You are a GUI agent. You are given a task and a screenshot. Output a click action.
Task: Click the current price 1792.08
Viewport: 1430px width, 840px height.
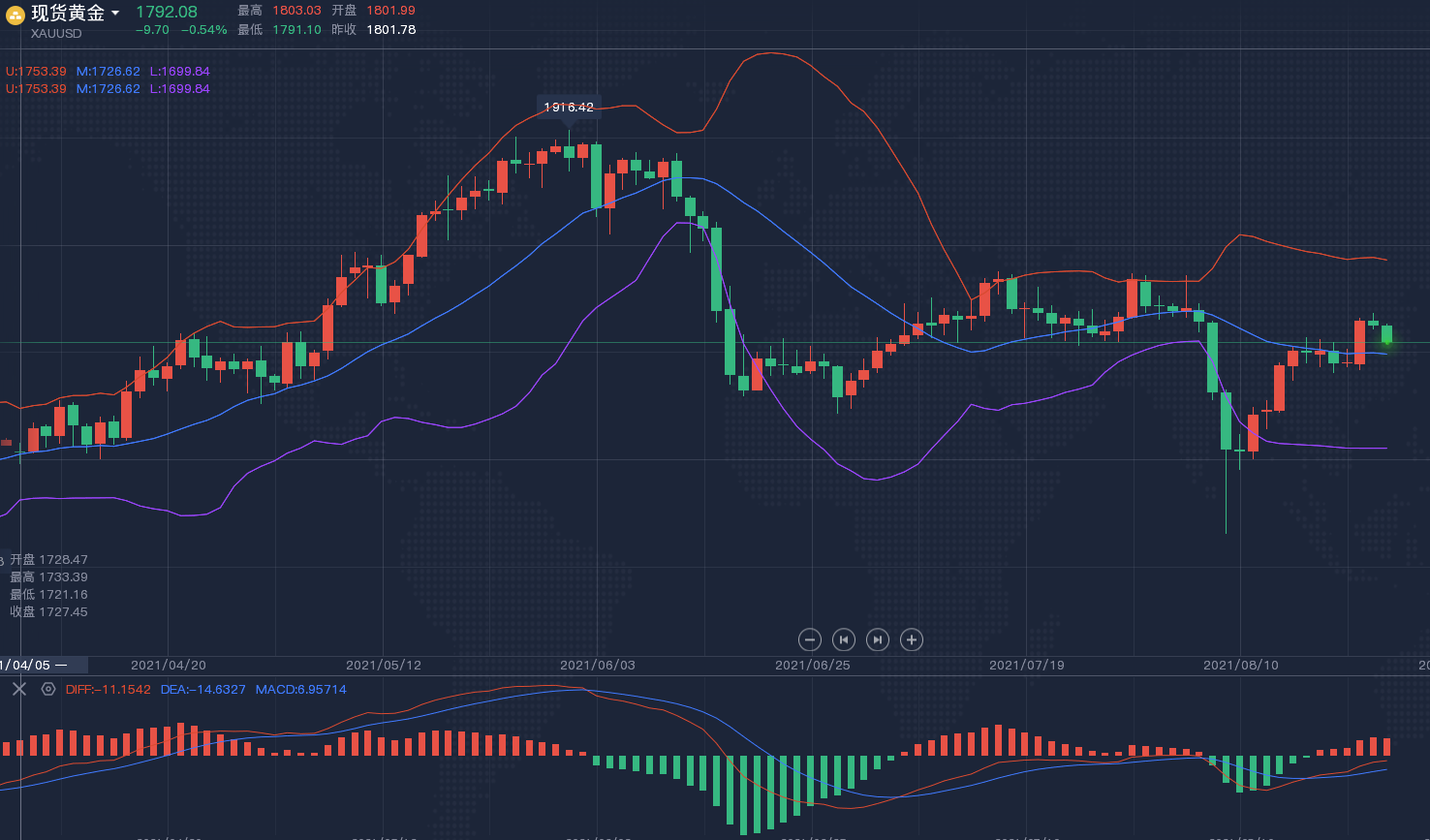pyautogui.click(x=167, y=12)
